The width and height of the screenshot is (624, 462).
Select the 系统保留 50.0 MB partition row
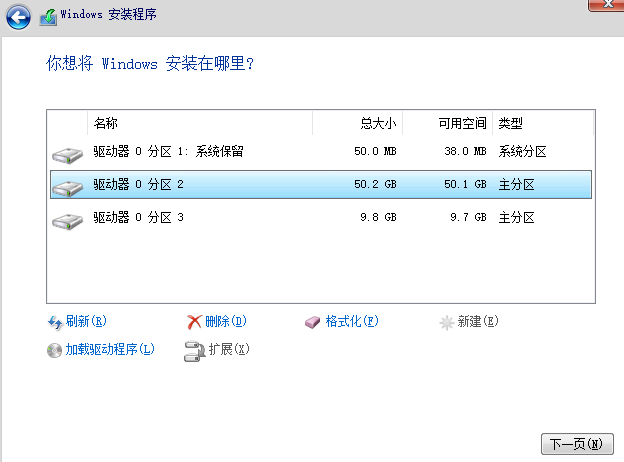point(320,152)
